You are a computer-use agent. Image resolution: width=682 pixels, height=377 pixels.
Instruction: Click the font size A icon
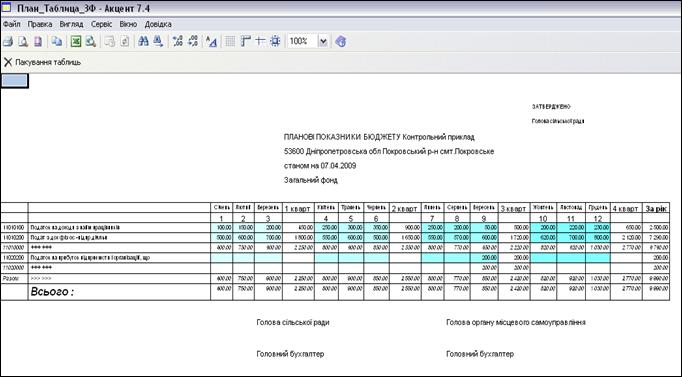(x=211, y=42)
